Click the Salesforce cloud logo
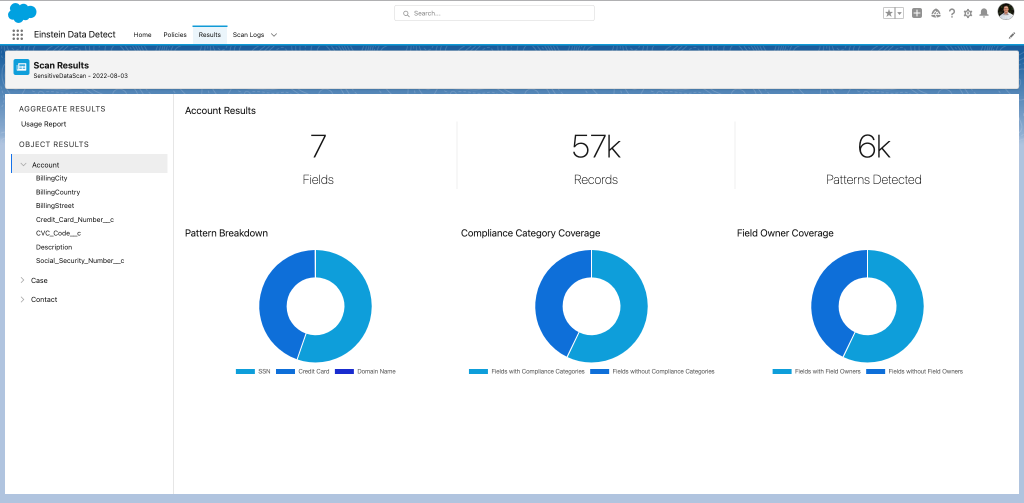 point(22,12)
